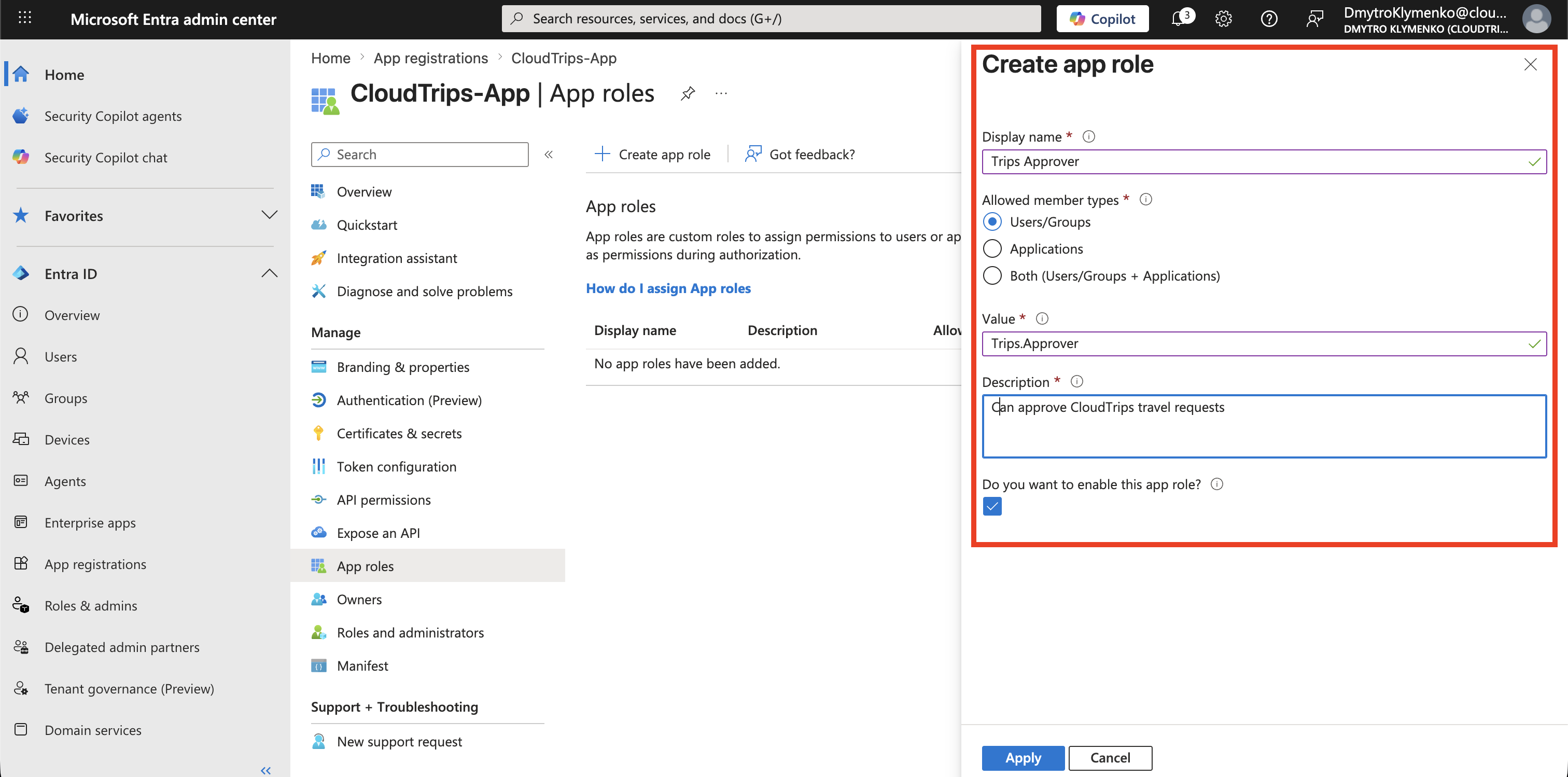Select Both (Users/Groups + Applications) option

(992, 275)
